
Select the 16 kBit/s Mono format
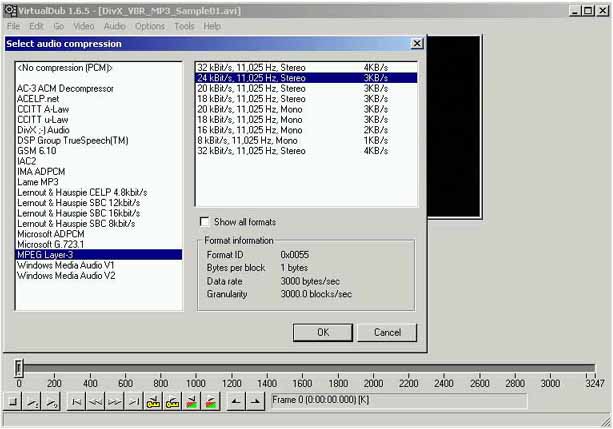point(306,130)
